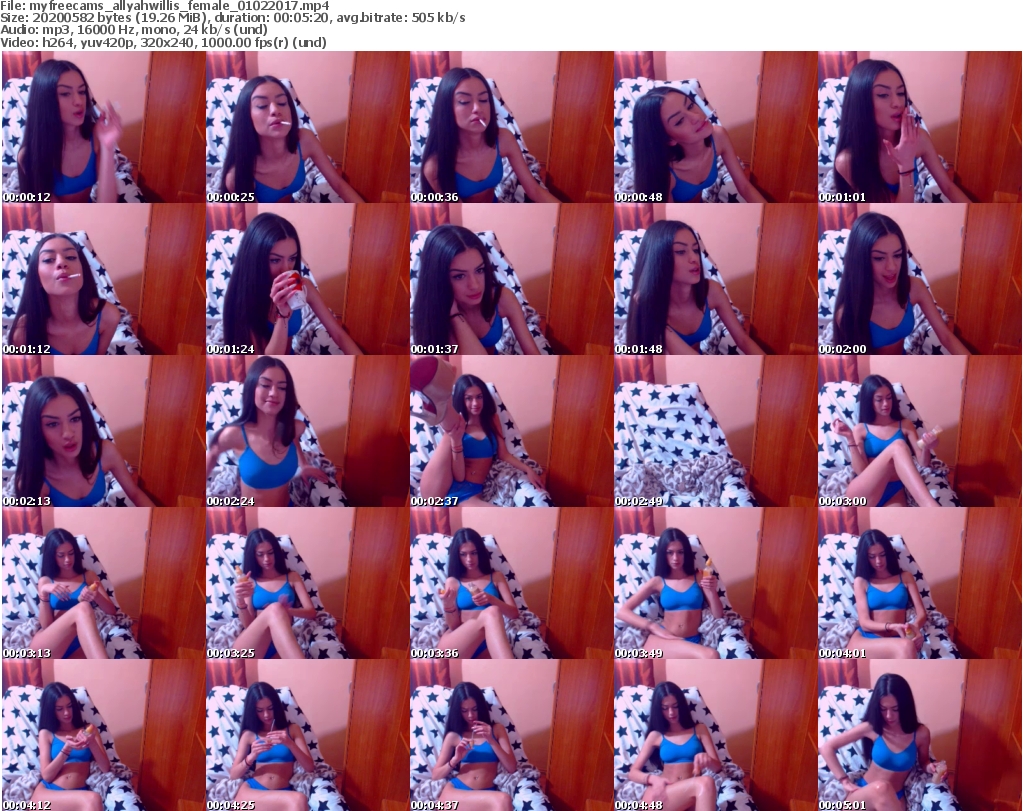Open the thumbnail stamped 00:03:36
The width and height of the screenshot is (1024, 811).
coord(511,584)
